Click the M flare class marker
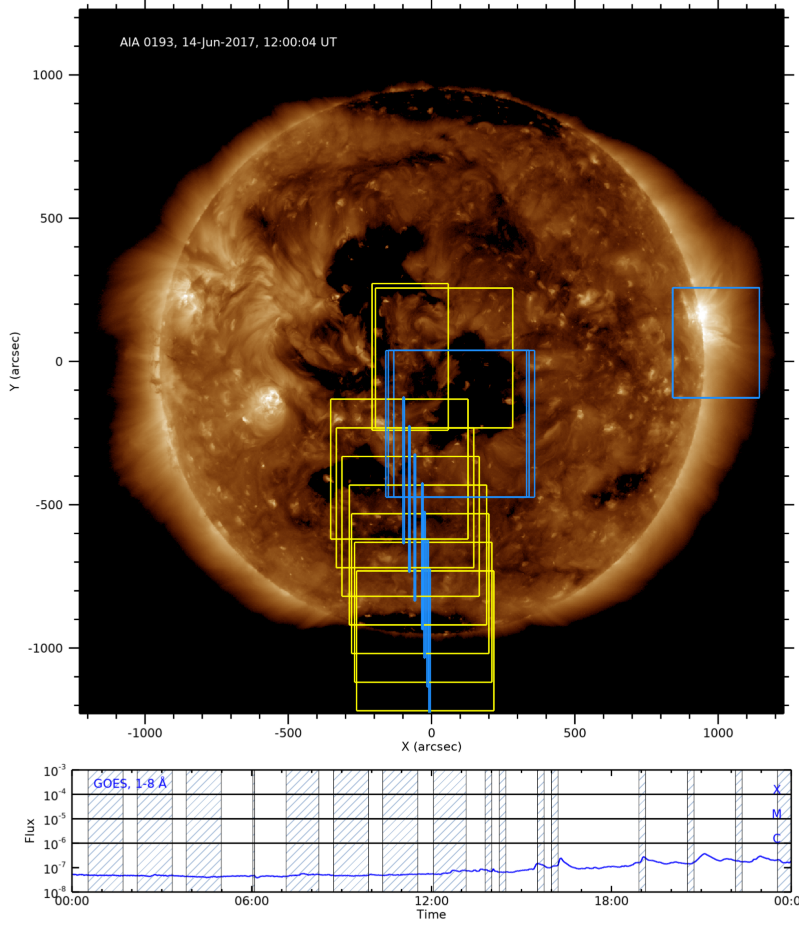This screenshot has width=799, height=939. point(777,814)
